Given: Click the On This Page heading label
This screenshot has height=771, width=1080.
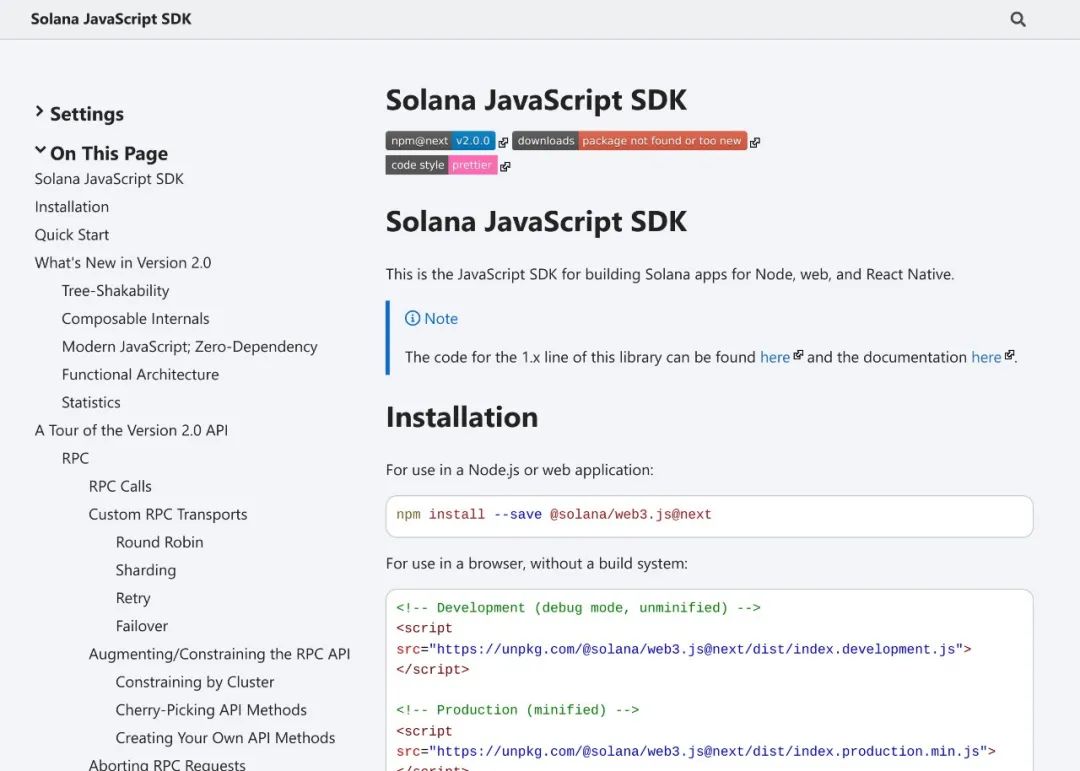Looking at the screenshot, I should pos(109,153).
